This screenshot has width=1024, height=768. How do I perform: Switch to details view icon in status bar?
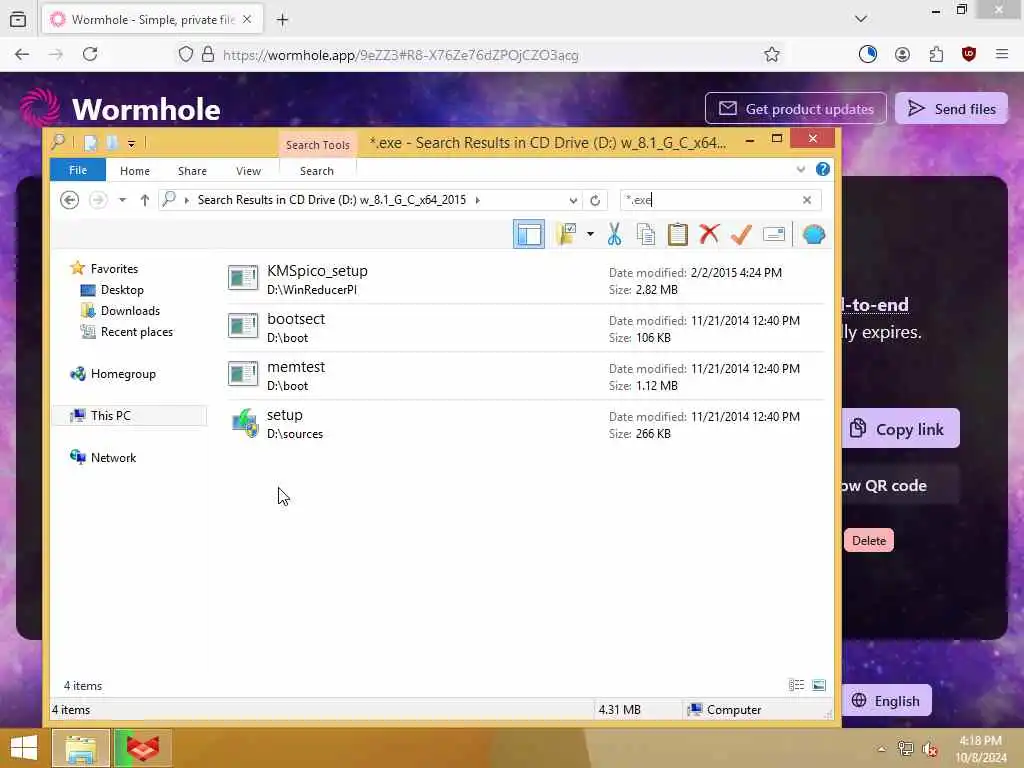[796, 685]
